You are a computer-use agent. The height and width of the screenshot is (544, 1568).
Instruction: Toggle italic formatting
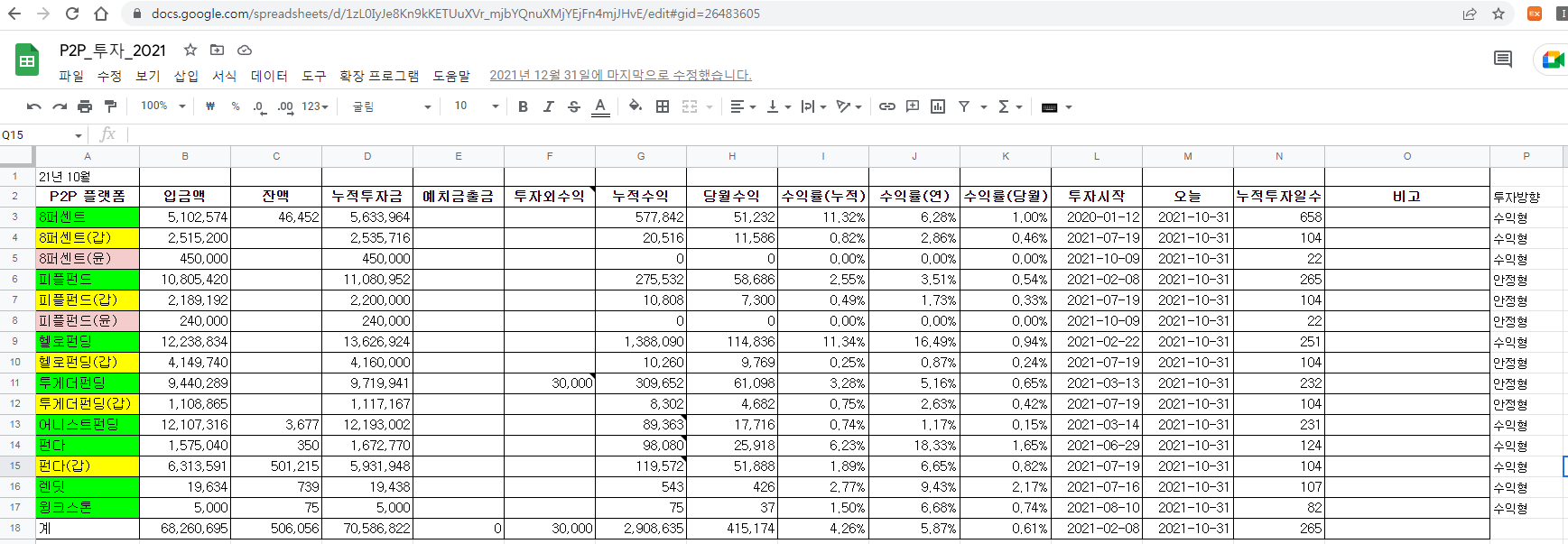(548, 106)
